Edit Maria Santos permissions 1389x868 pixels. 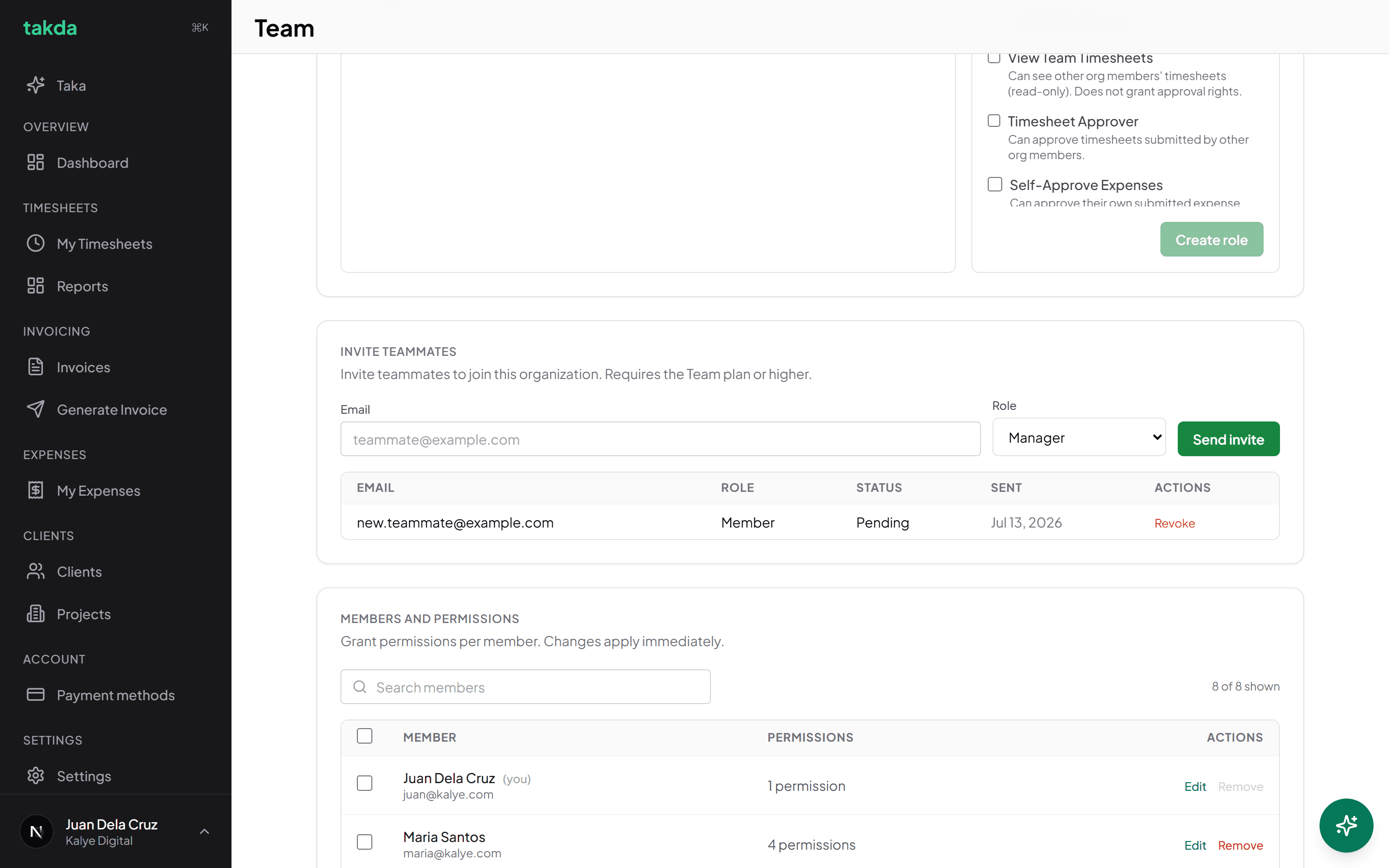click(1195, 845)
